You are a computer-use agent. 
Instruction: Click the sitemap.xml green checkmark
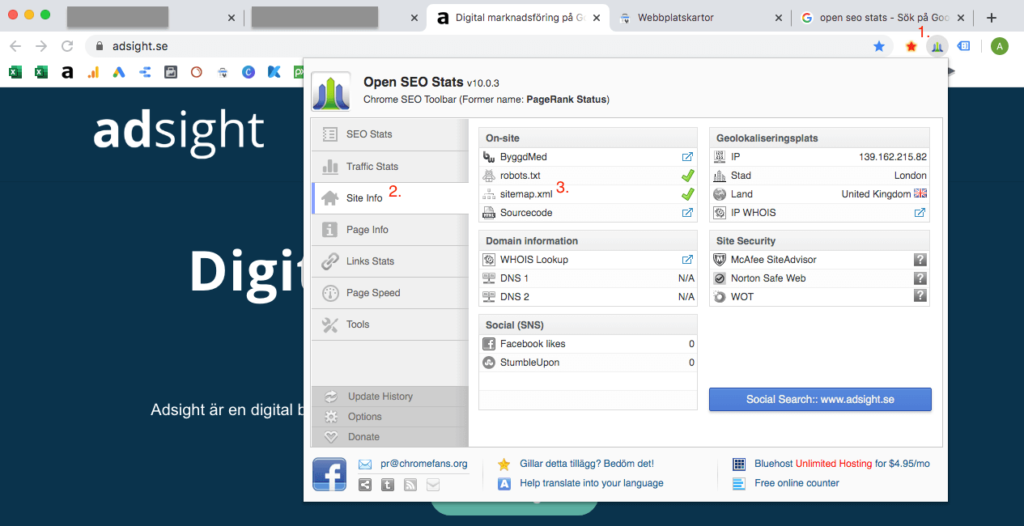pyautogui.click(x=687, y=194)
